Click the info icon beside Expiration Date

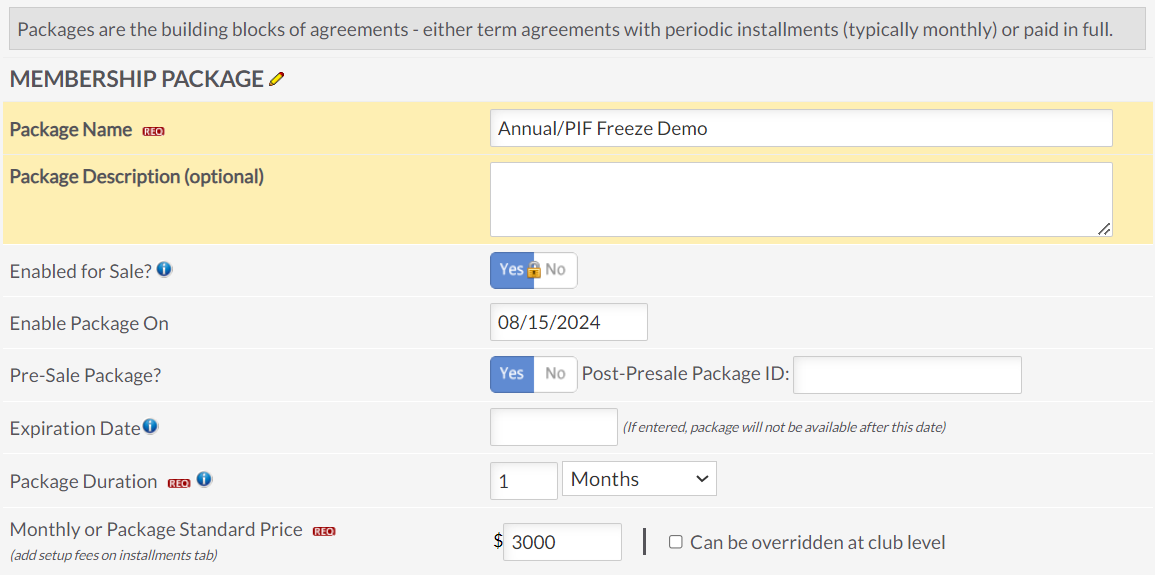pos(150,426)
